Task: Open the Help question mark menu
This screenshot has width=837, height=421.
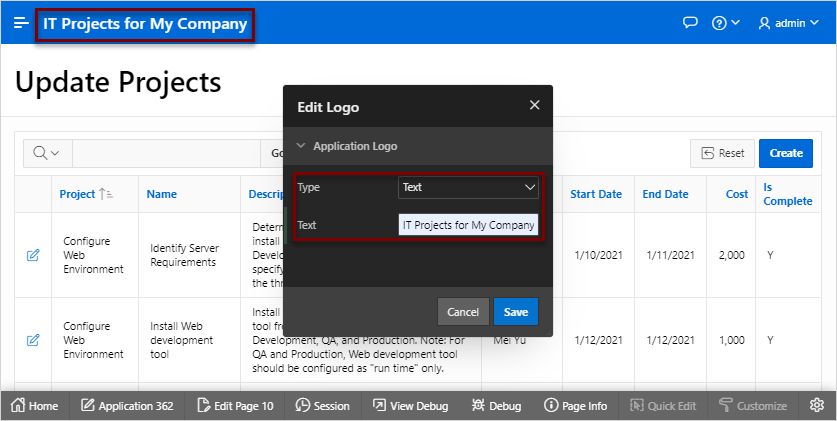Action: [x=725, y=23]
